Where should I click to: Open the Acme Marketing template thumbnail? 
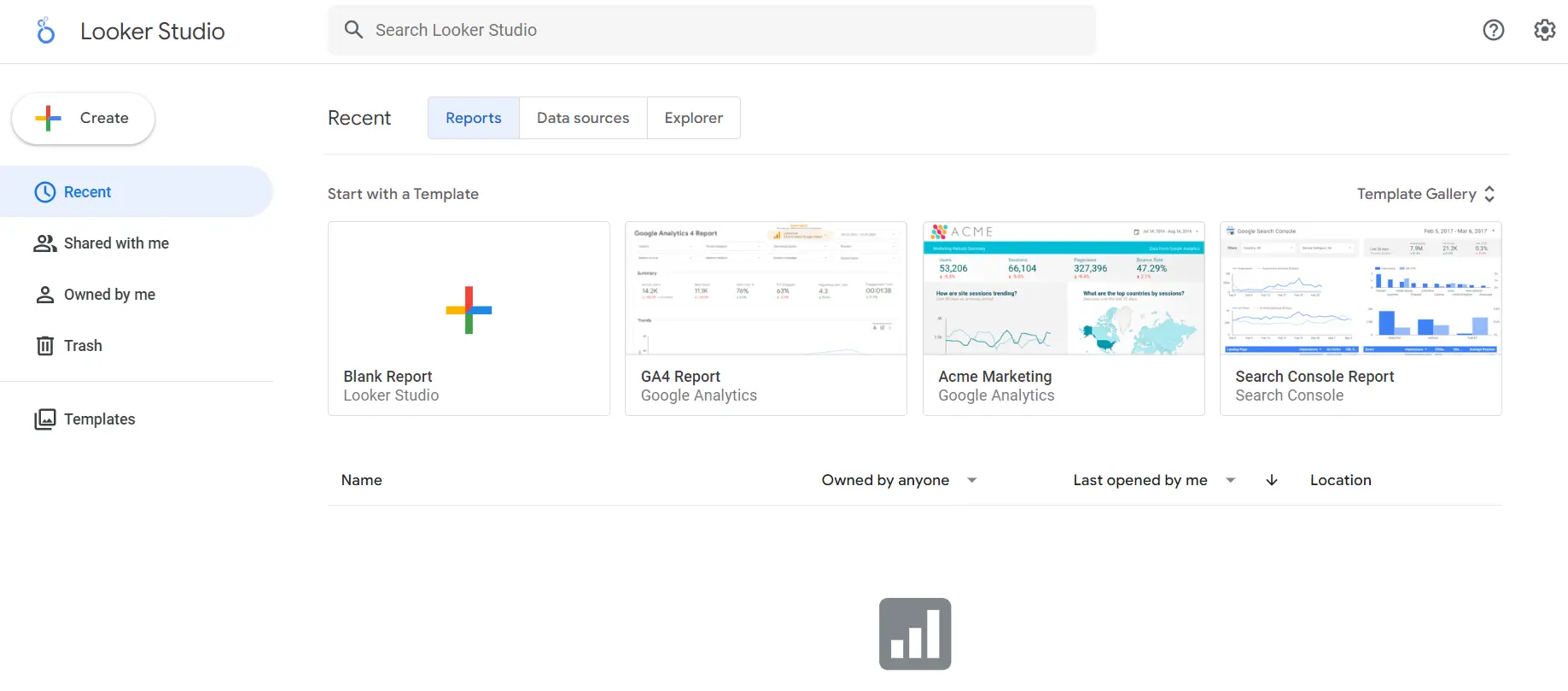pyautogui.click(x=1063, y=290)
